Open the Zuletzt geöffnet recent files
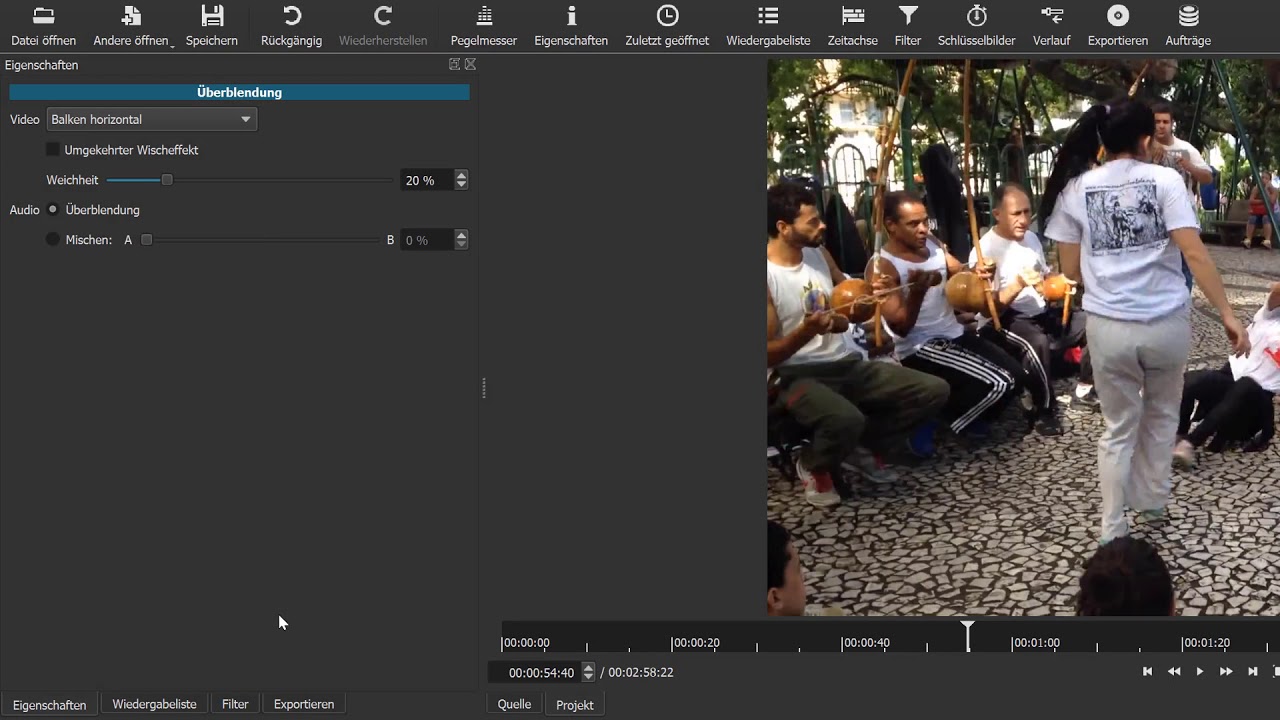 point(667,26)
